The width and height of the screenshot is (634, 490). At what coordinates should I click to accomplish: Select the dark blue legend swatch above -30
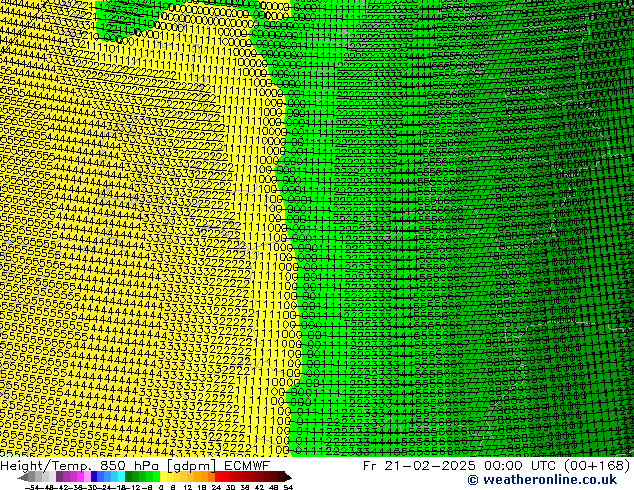(x=94, y=477)
